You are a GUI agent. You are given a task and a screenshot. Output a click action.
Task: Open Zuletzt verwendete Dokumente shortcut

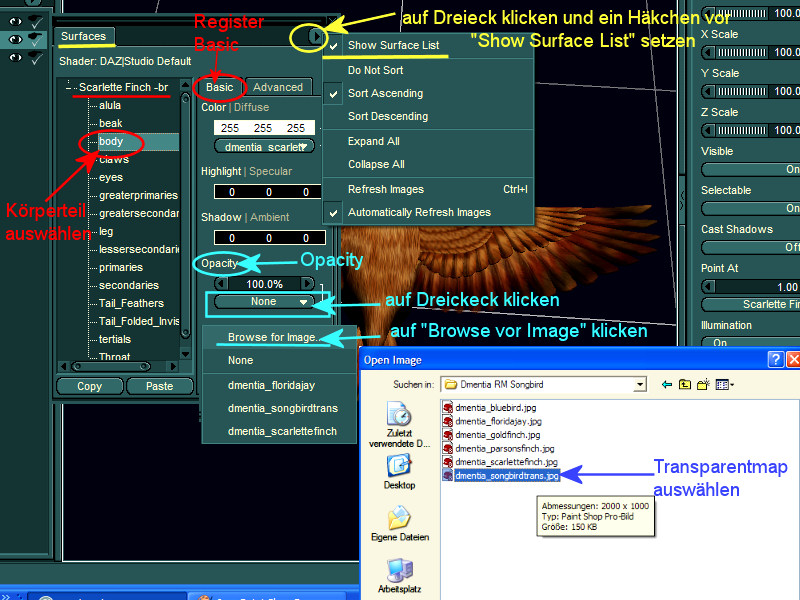tap(399, 424)
